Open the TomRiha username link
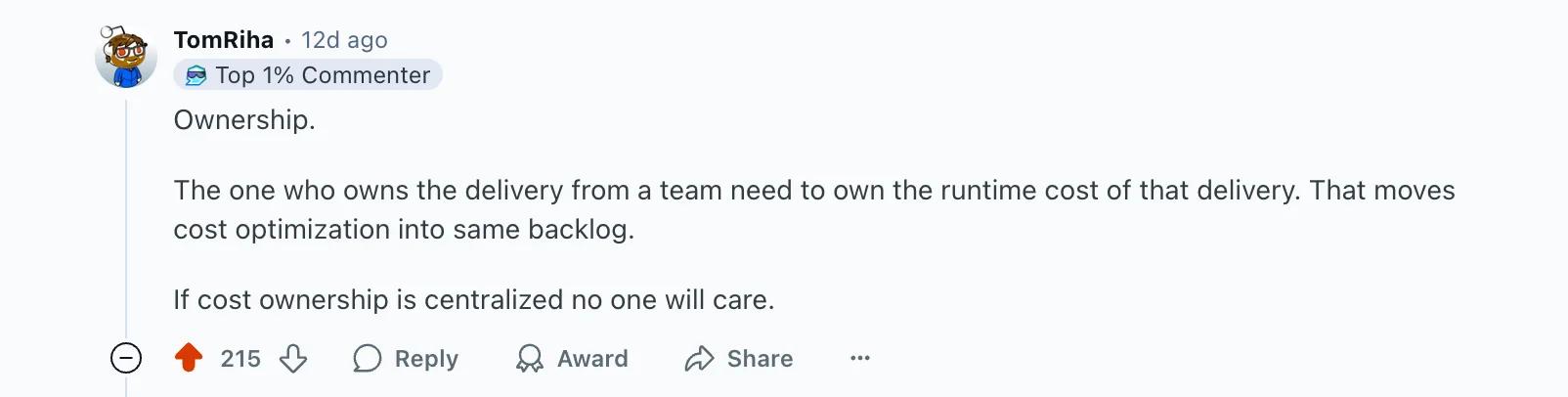The height and width of the screenshot is (397, 1568). click(x=224, y=40)
